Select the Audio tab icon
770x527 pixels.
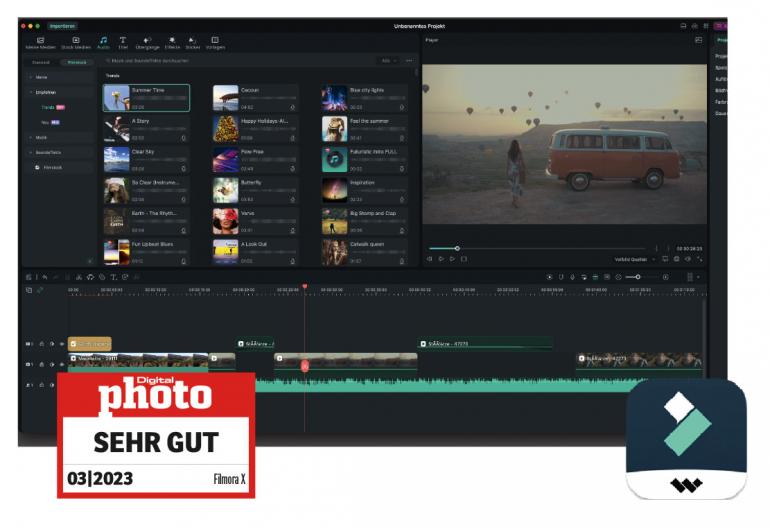click(x=103, y=40)
